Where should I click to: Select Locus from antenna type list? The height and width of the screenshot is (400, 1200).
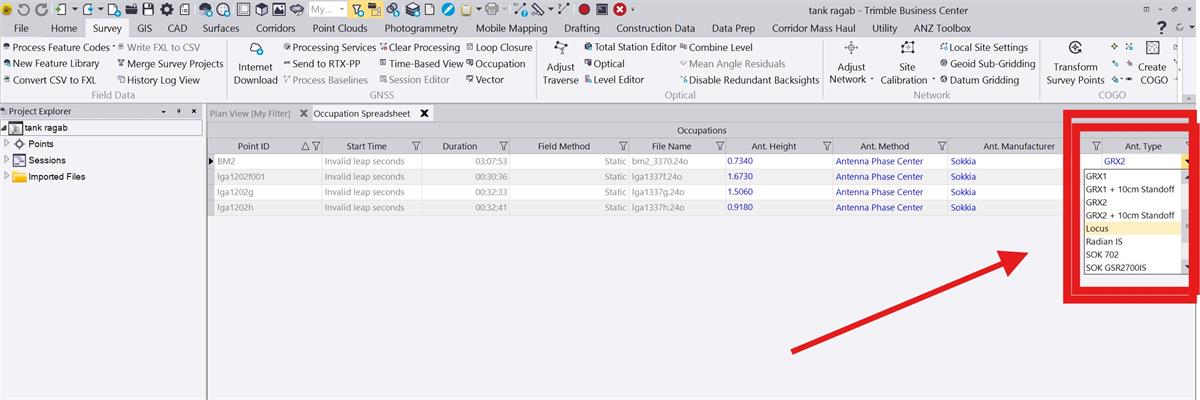tap(1131, 228)
